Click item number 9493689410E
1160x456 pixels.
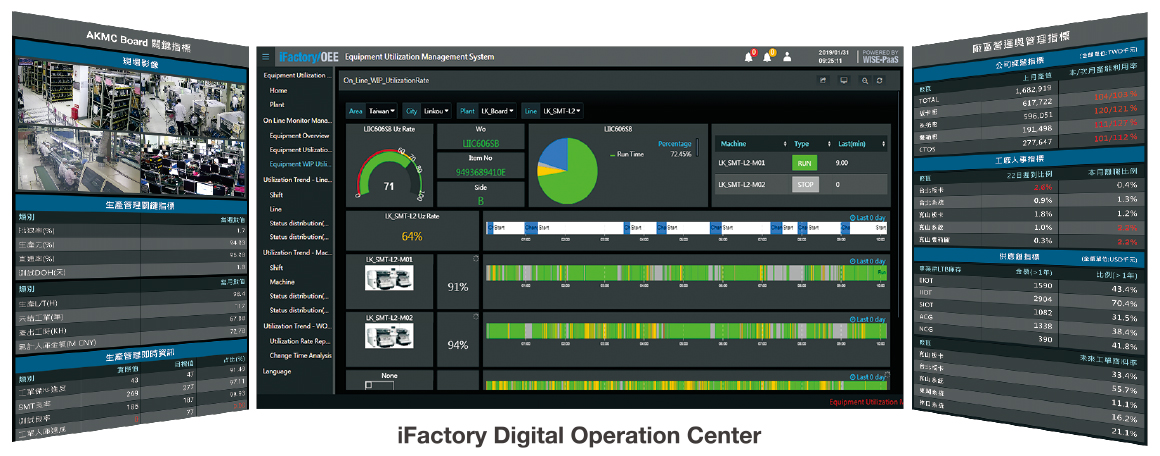(480, 172)
